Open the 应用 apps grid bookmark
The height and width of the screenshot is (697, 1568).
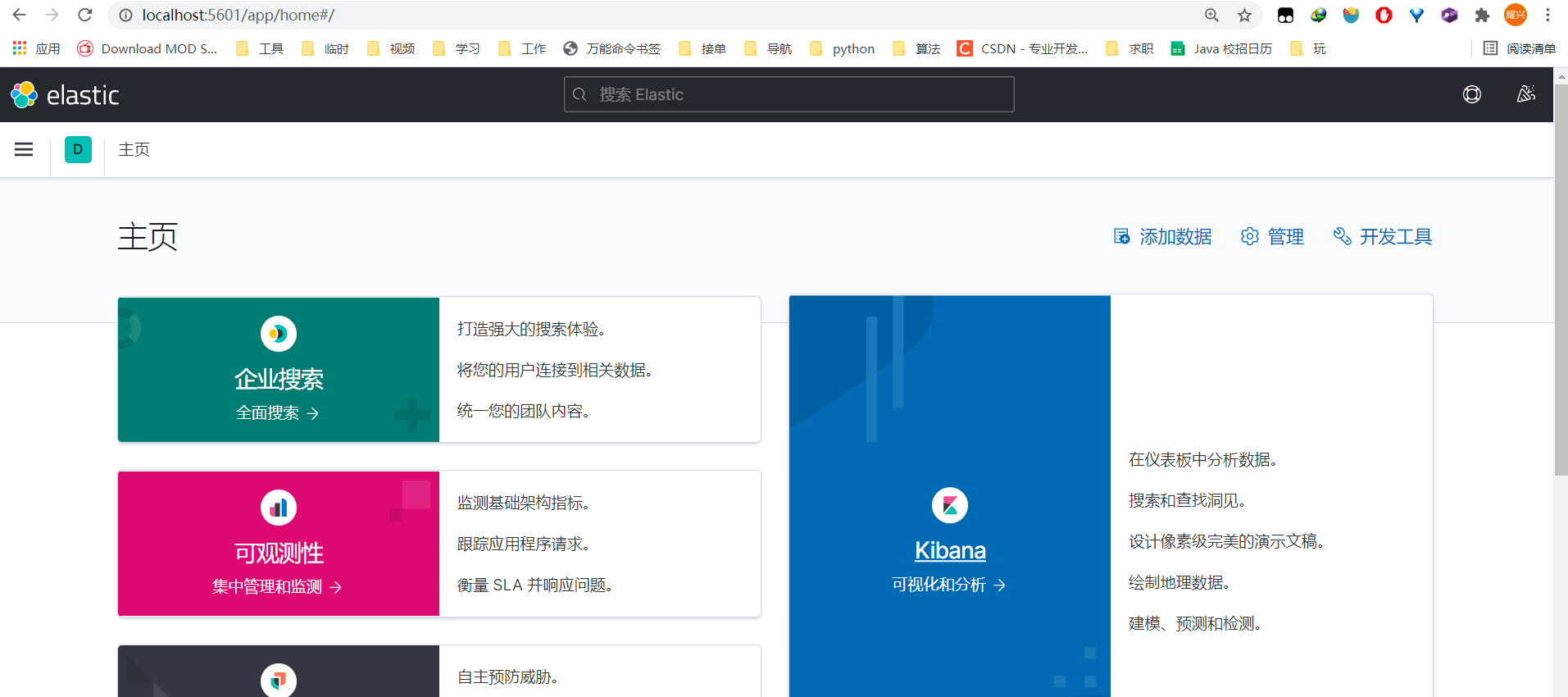click(37, 48)
